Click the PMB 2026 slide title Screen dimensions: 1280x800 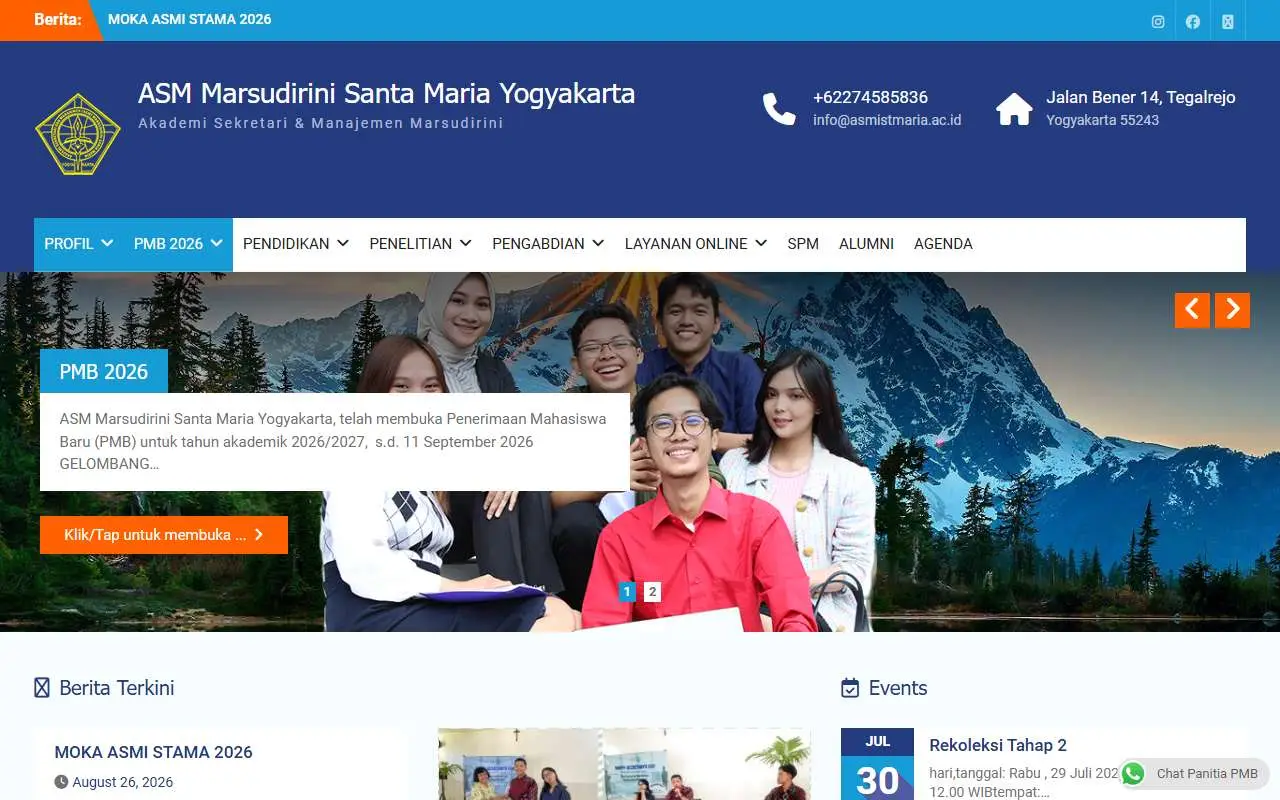(104, 371)
